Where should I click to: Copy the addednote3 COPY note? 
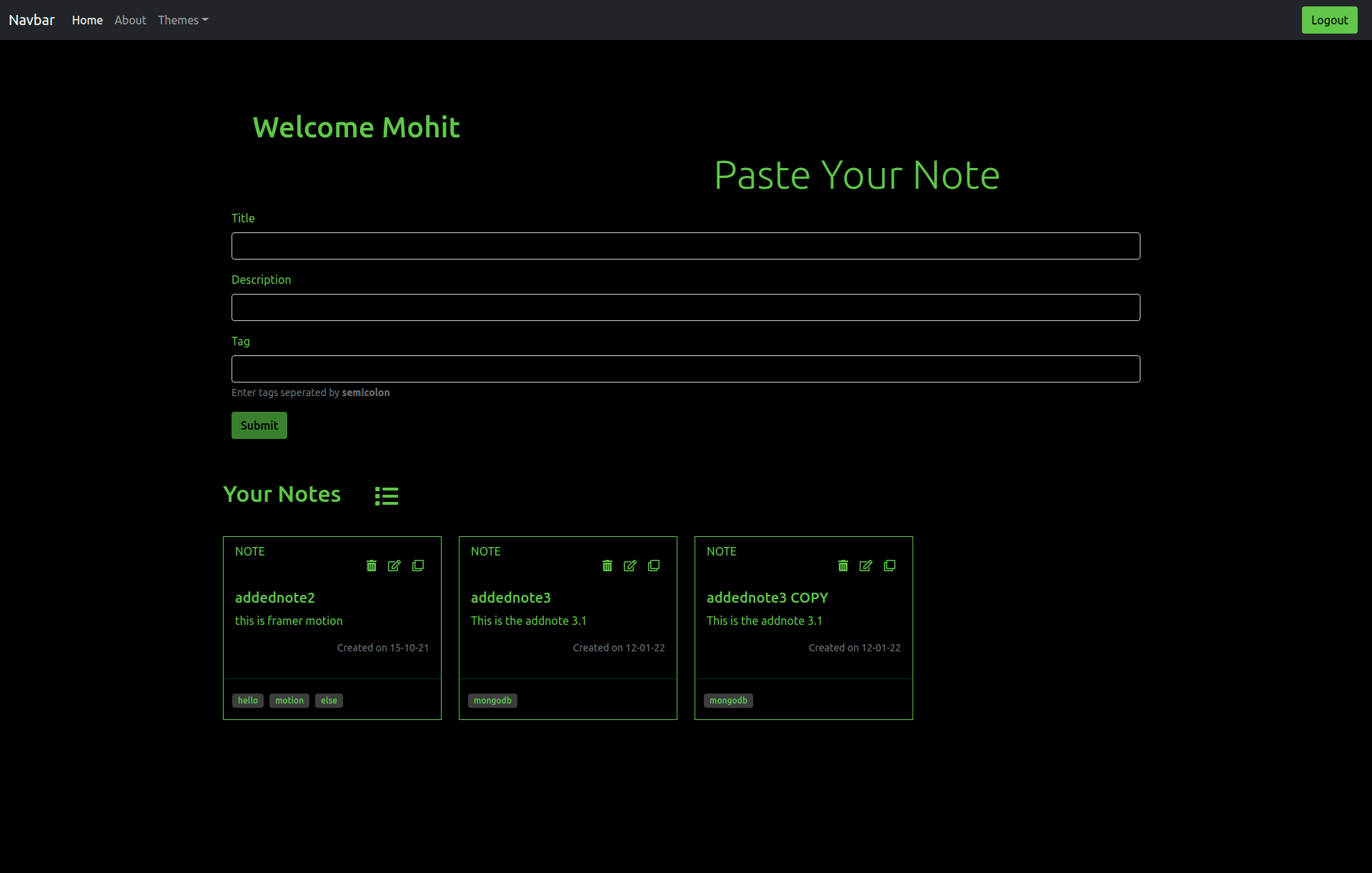pos(890,566)
